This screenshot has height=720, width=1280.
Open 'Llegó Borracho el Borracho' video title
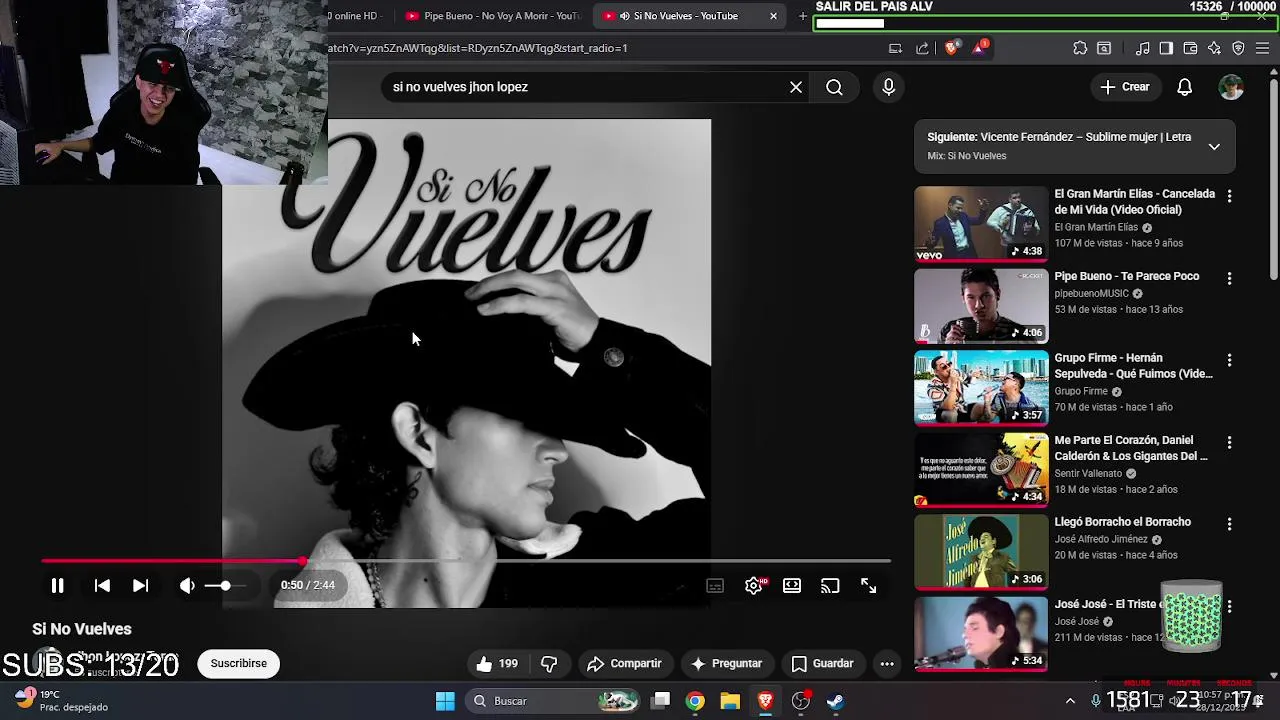[1122, 522]
